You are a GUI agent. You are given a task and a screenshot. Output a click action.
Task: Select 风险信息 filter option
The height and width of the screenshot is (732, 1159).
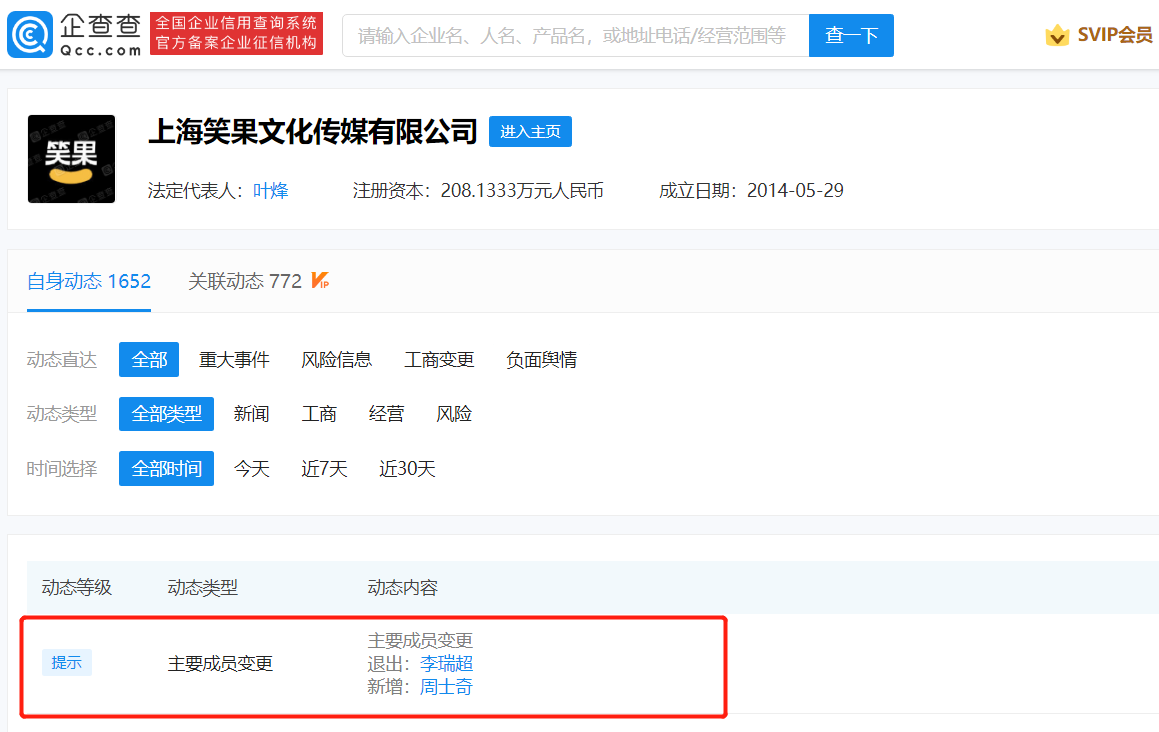[x=337, y=360]
